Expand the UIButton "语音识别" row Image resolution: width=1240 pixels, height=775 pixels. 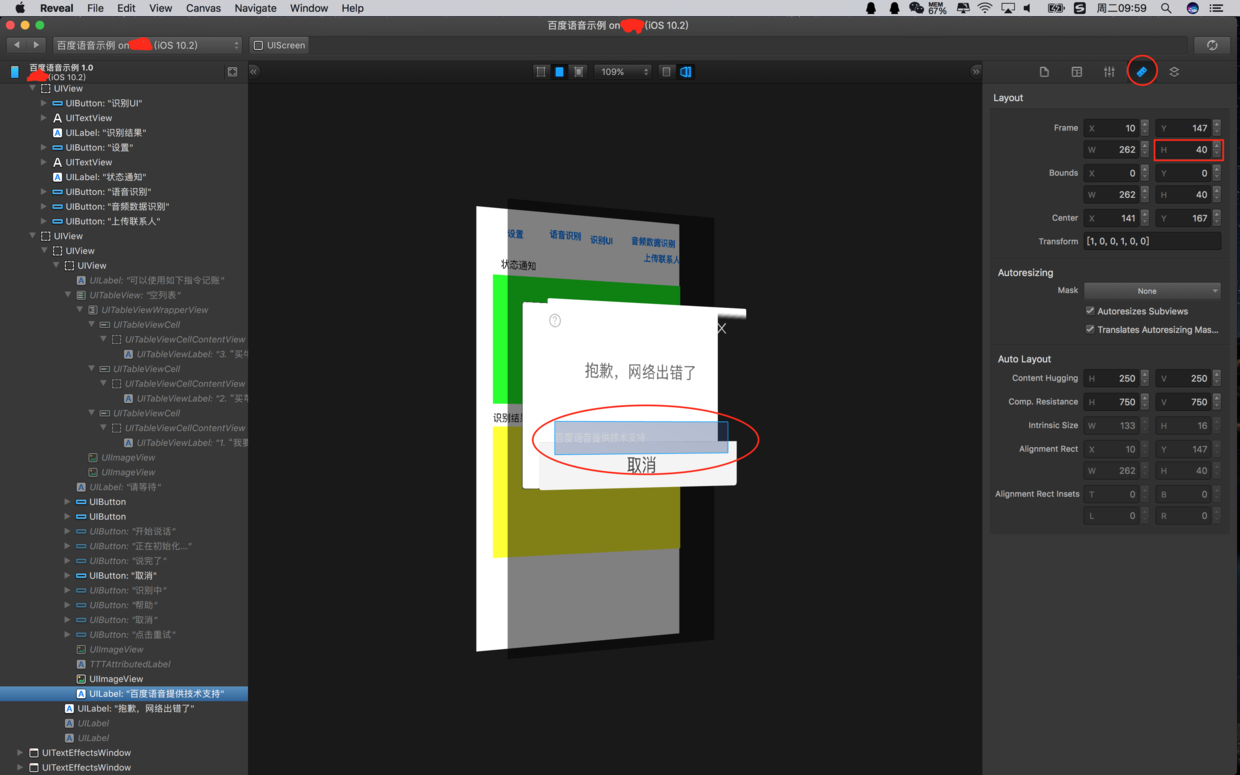44,192
